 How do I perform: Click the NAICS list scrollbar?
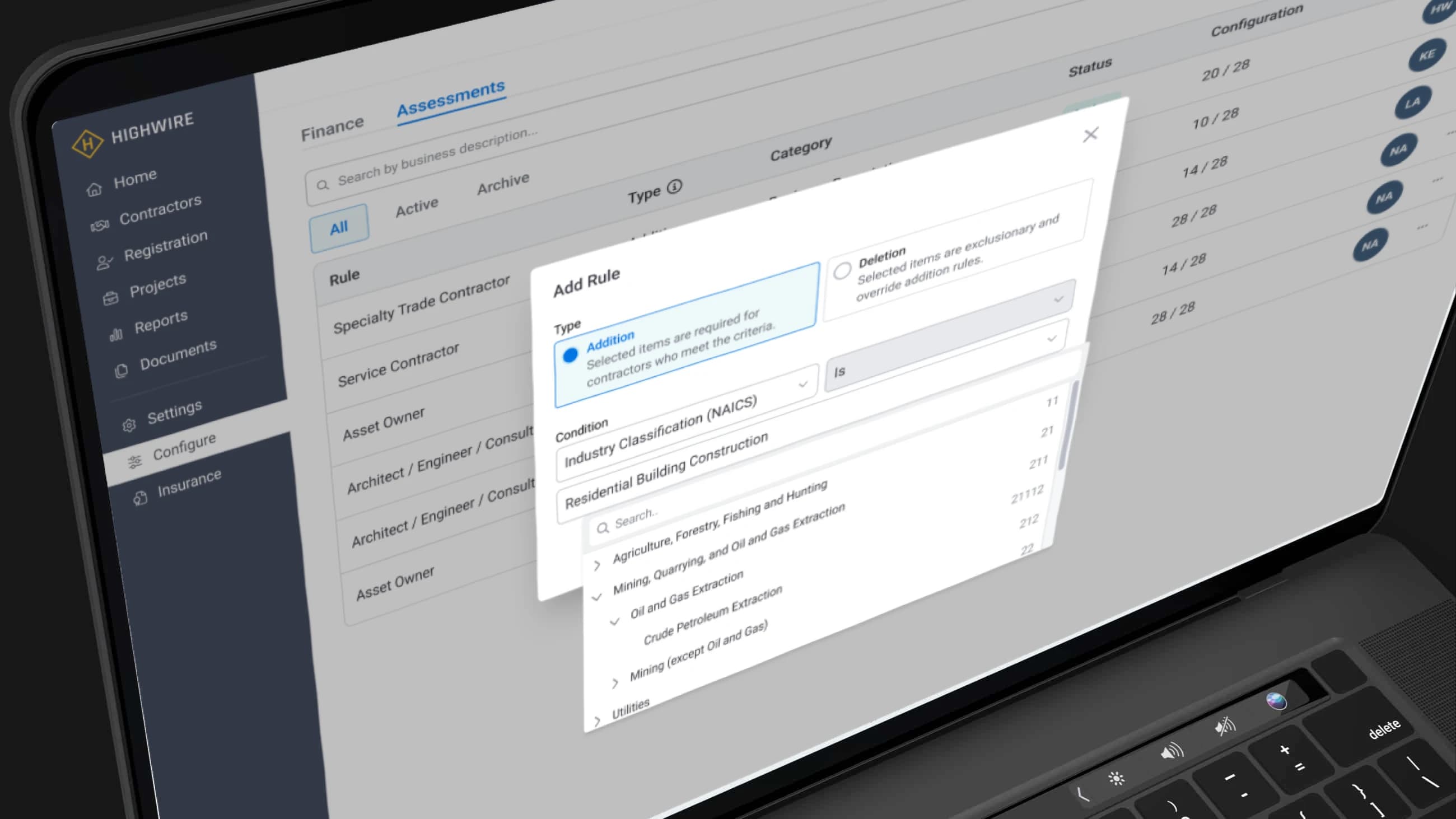pyautogui.click(x=1068, y=424)
